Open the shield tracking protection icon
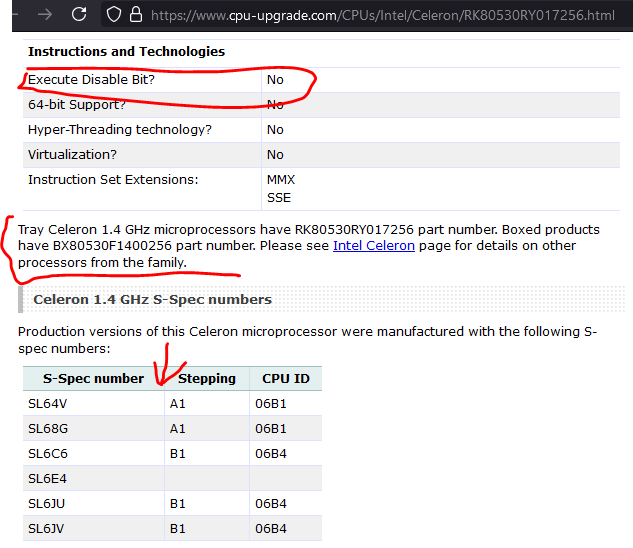633x548 pixels. click(114, 15)
